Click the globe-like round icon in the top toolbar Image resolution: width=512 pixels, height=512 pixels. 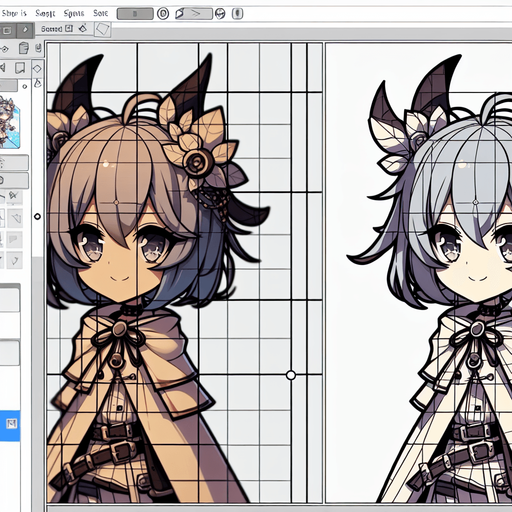(220, 14)
